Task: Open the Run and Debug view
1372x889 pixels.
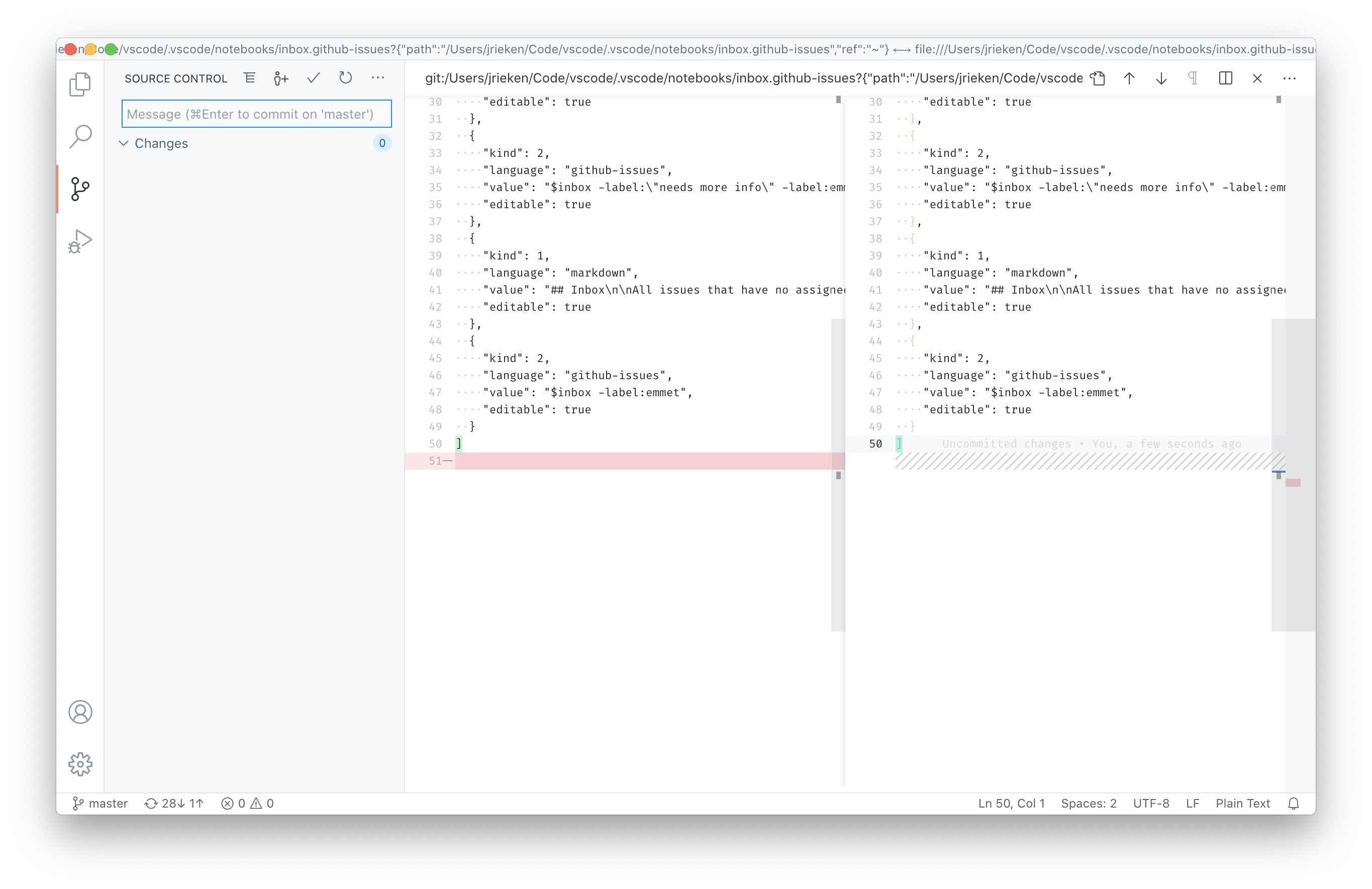Action: [x=80, y=240]
